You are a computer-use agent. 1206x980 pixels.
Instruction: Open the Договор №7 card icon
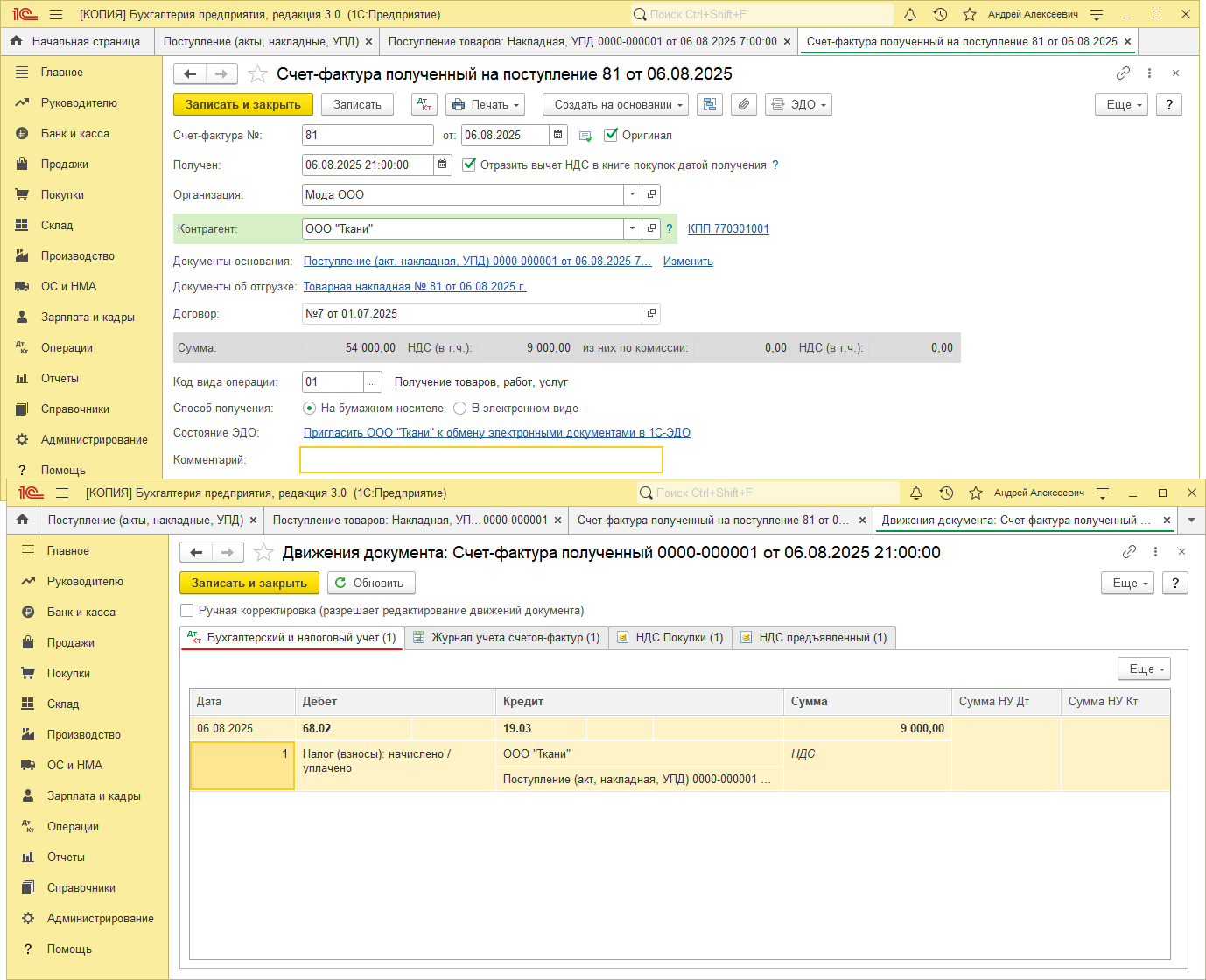pos(651,313)
